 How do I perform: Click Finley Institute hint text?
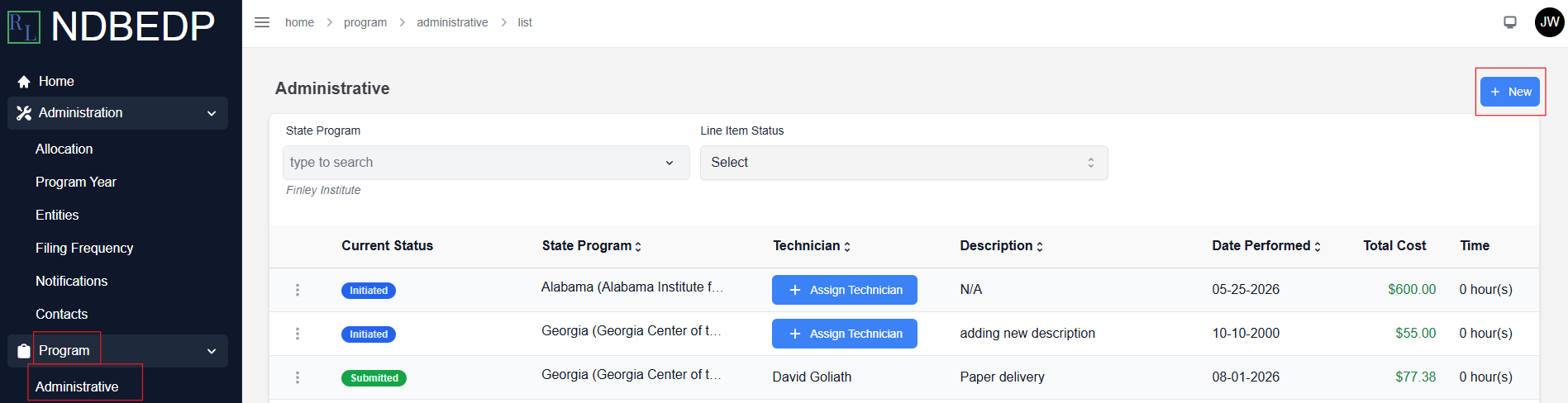pyautogui.click(x=323, y=190)
